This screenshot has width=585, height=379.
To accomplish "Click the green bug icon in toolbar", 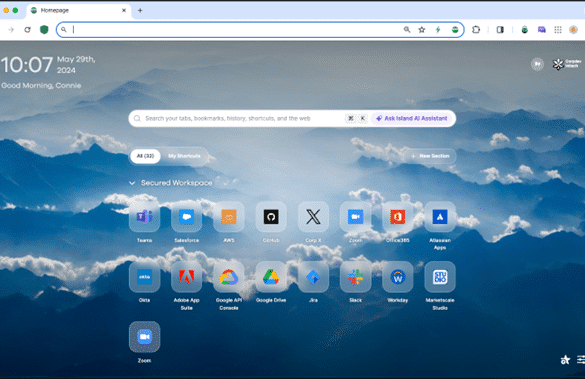I will pos(525,30).
